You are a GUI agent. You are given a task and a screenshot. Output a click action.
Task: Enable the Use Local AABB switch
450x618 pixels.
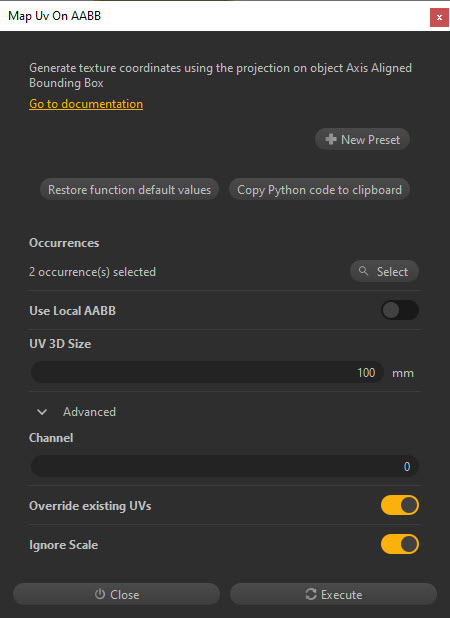(x=400, y=310)
